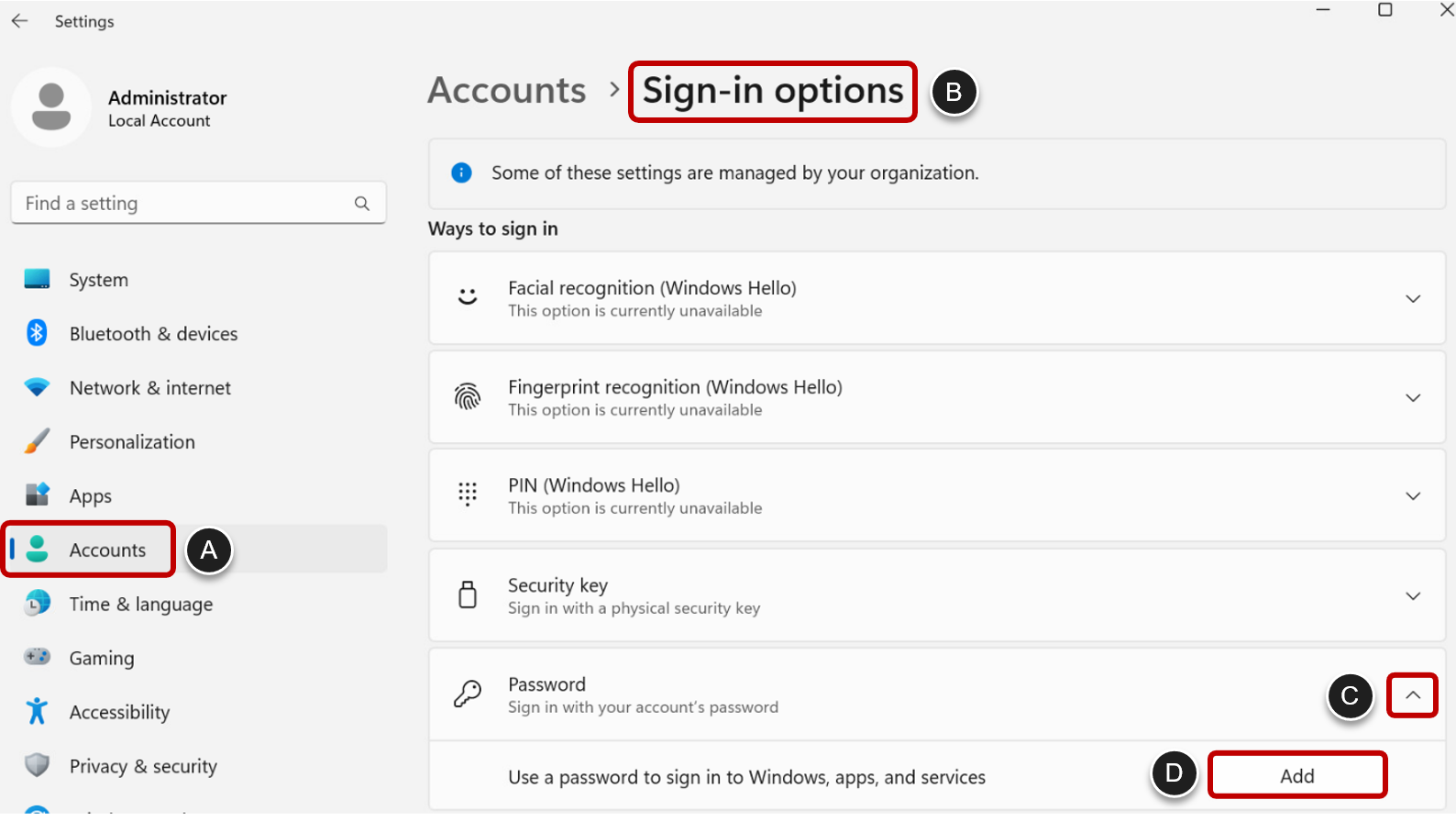Viewport: 1456px width, 833px height.
Task: Click the Password key icon
Action: tap(468, 694)
